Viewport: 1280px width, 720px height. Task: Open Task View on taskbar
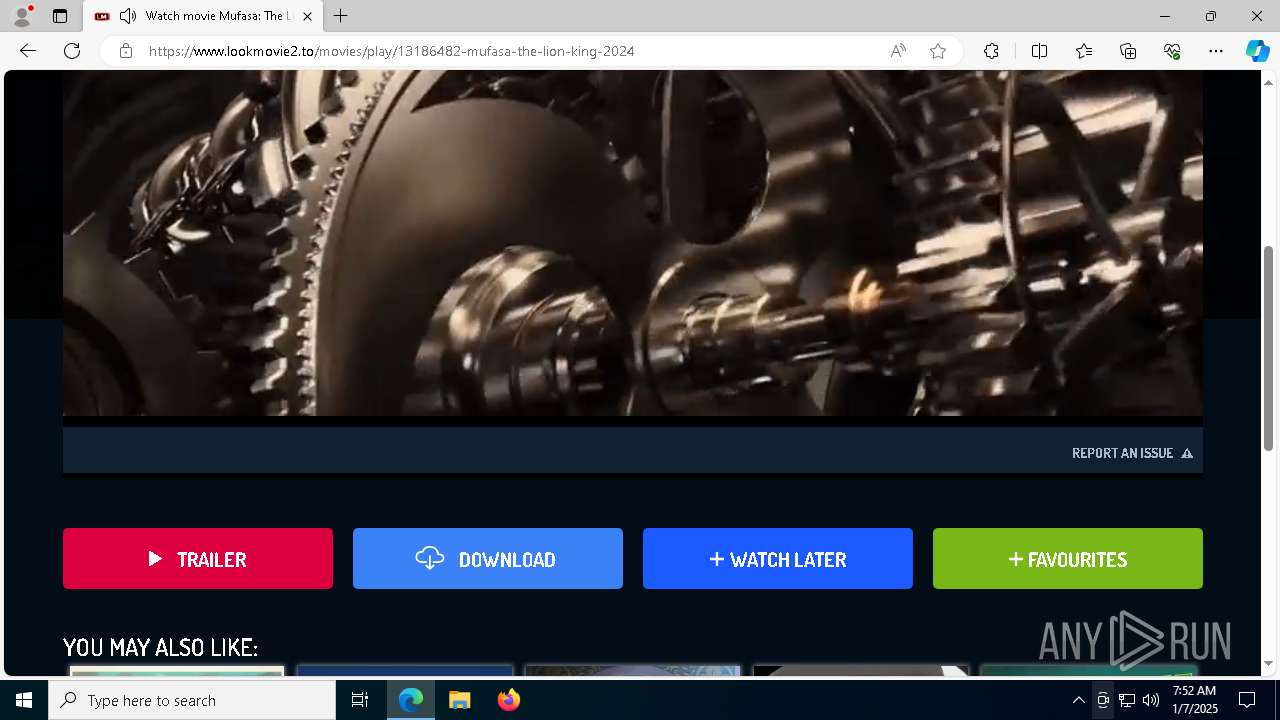(360, 700)
